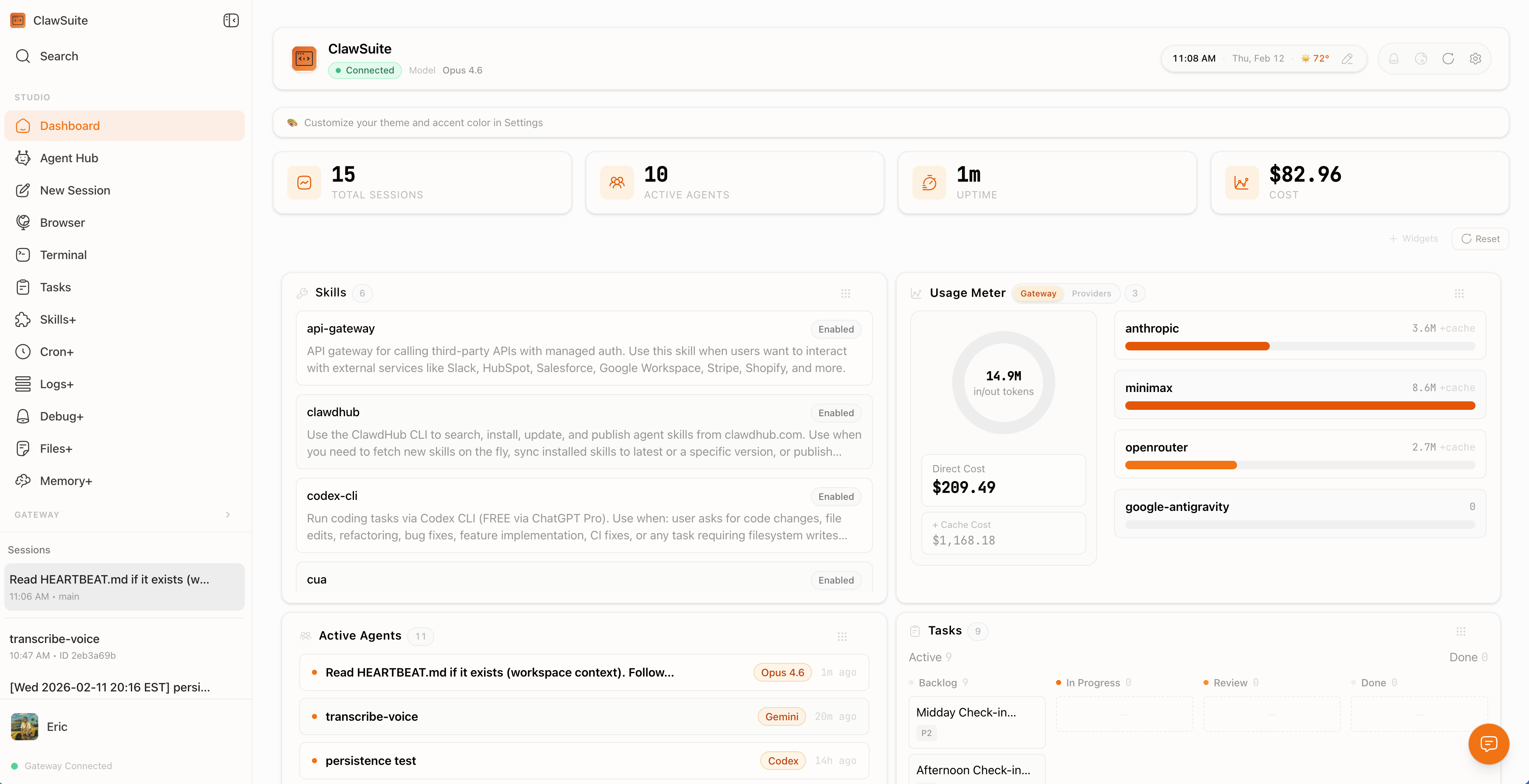Click the Skills widget grid-dots handle
1529x784 pixels.
point(846,293)
